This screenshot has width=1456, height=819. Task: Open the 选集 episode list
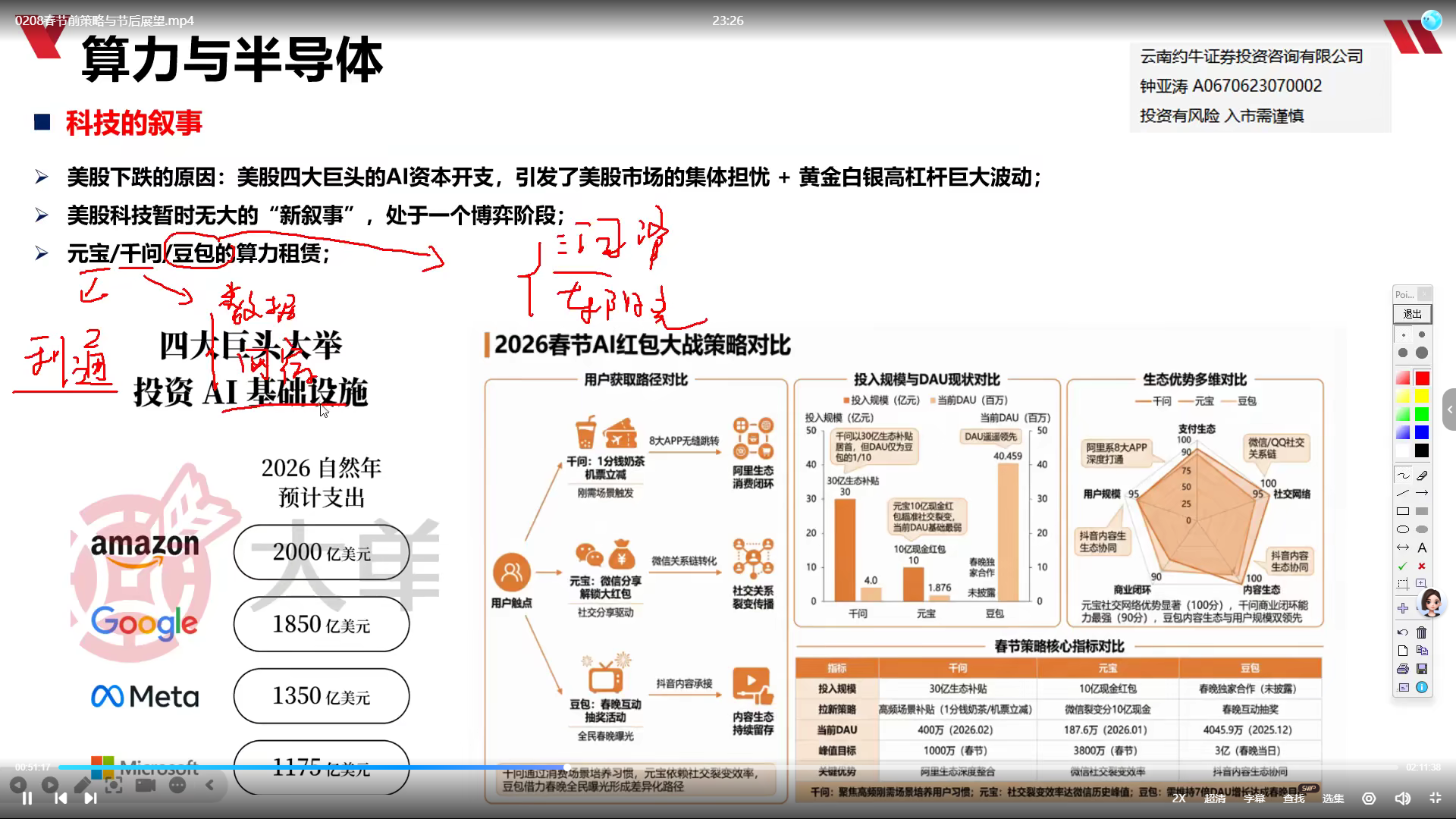[x=1333, y=798]
